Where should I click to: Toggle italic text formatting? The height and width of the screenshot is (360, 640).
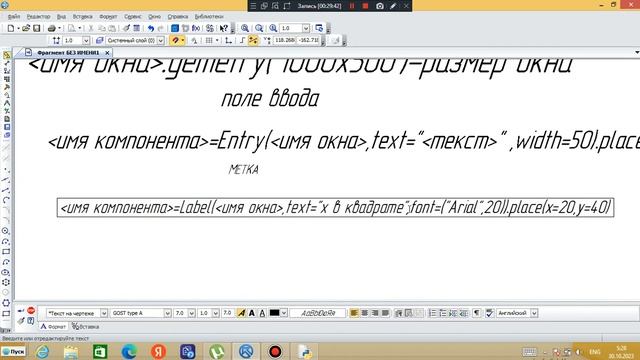click(x=241, y=313)
